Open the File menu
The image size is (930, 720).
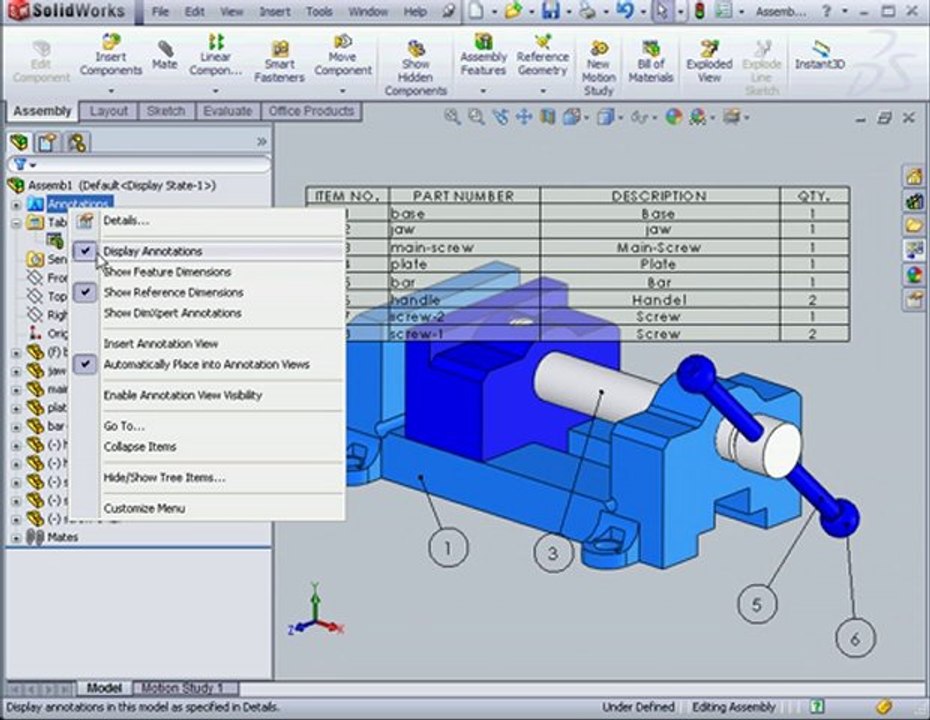pos(160,11)
